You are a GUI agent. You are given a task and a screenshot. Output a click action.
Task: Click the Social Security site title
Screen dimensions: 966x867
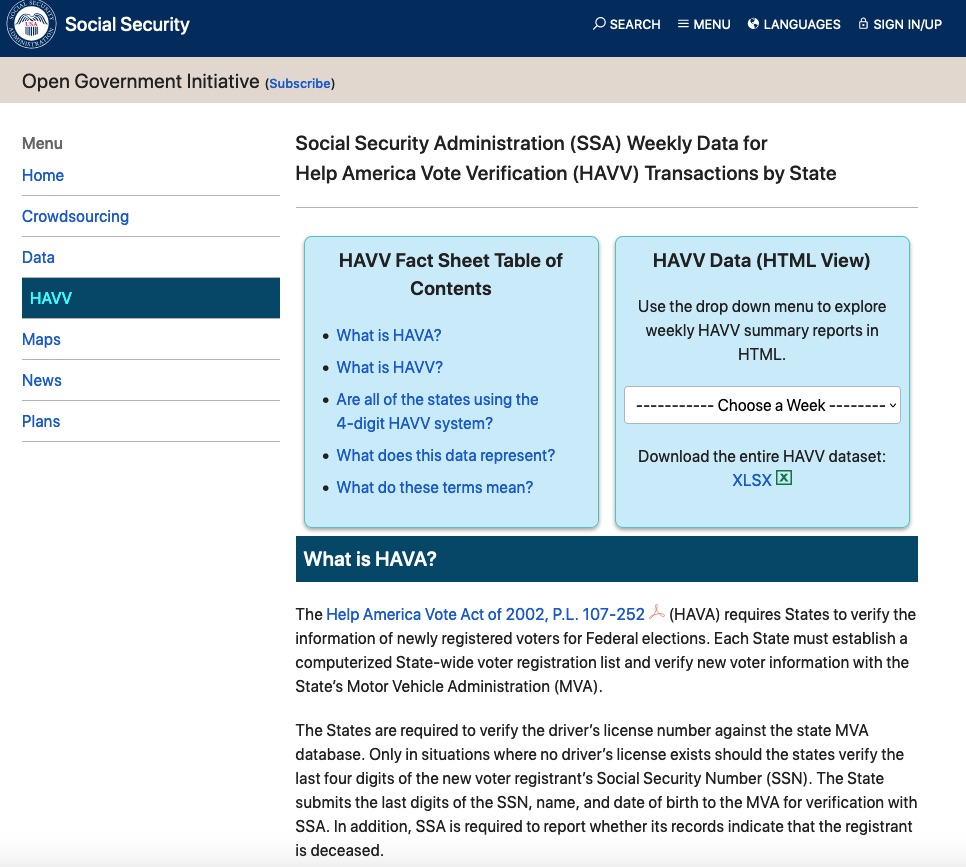pyautogui.click(x=127, y=24)
